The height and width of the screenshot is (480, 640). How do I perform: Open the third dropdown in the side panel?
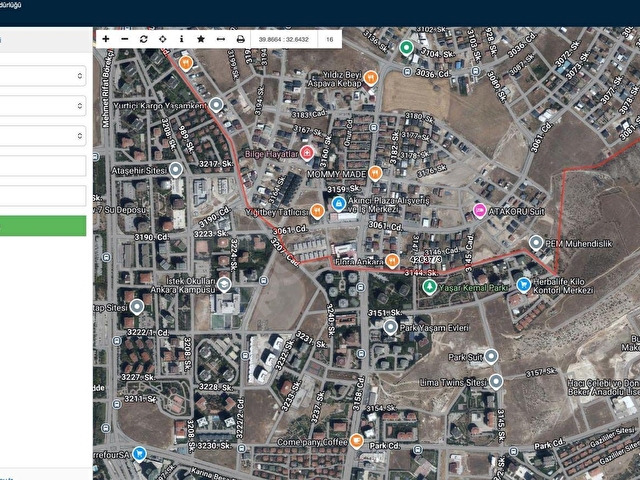point(43,136)
